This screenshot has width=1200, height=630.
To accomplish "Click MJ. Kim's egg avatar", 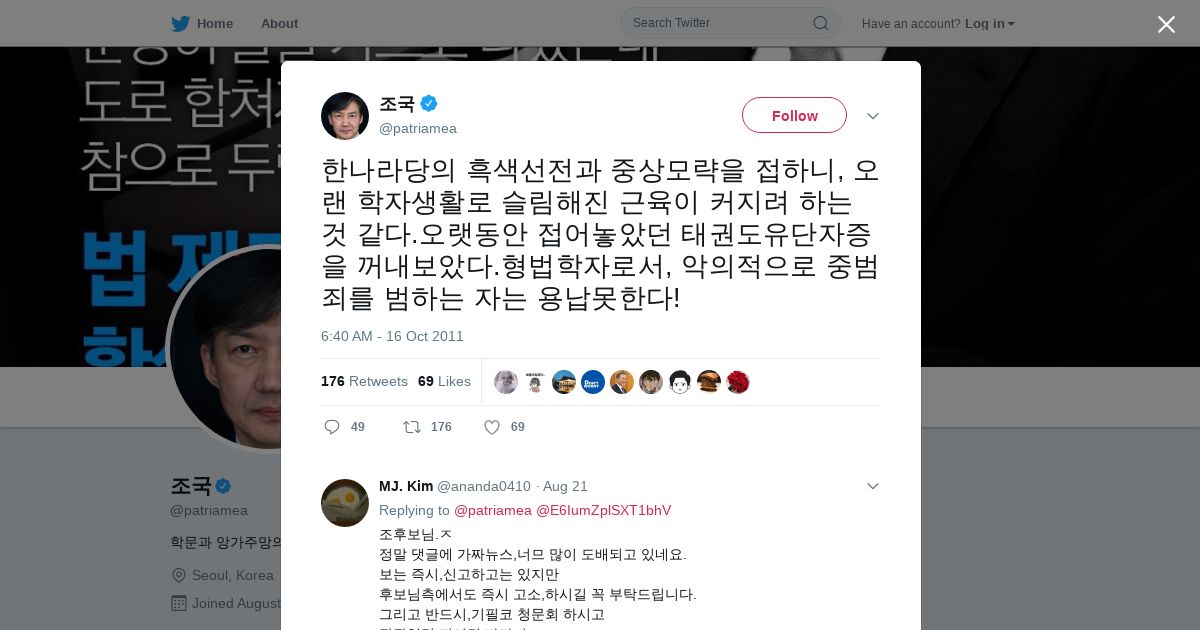I will coord(345,503).
